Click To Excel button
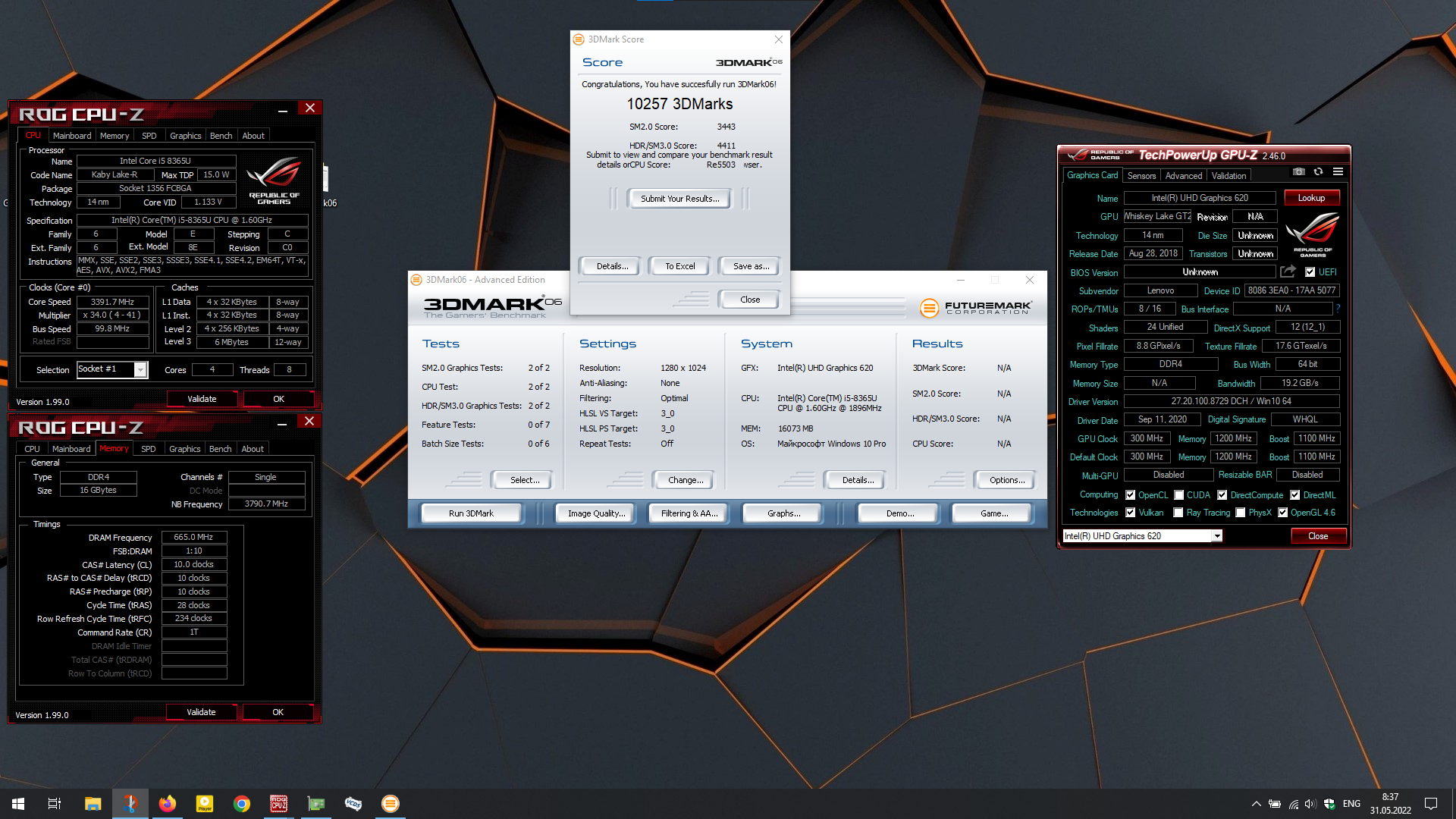The height and width of the screenshot is (819, 1456). (679, 266)
